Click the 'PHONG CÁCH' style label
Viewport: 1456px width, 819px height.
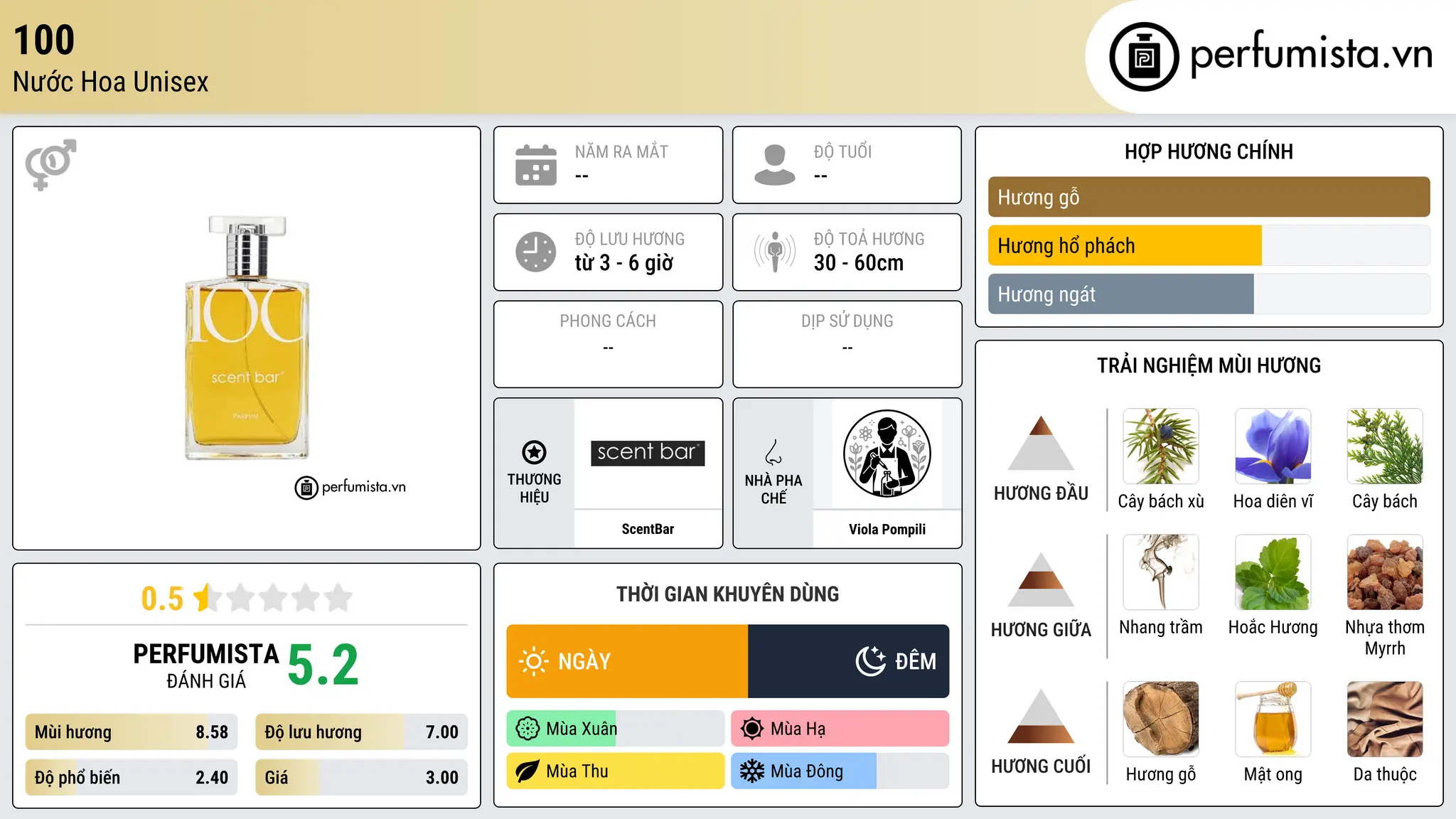tap(608, 321)
